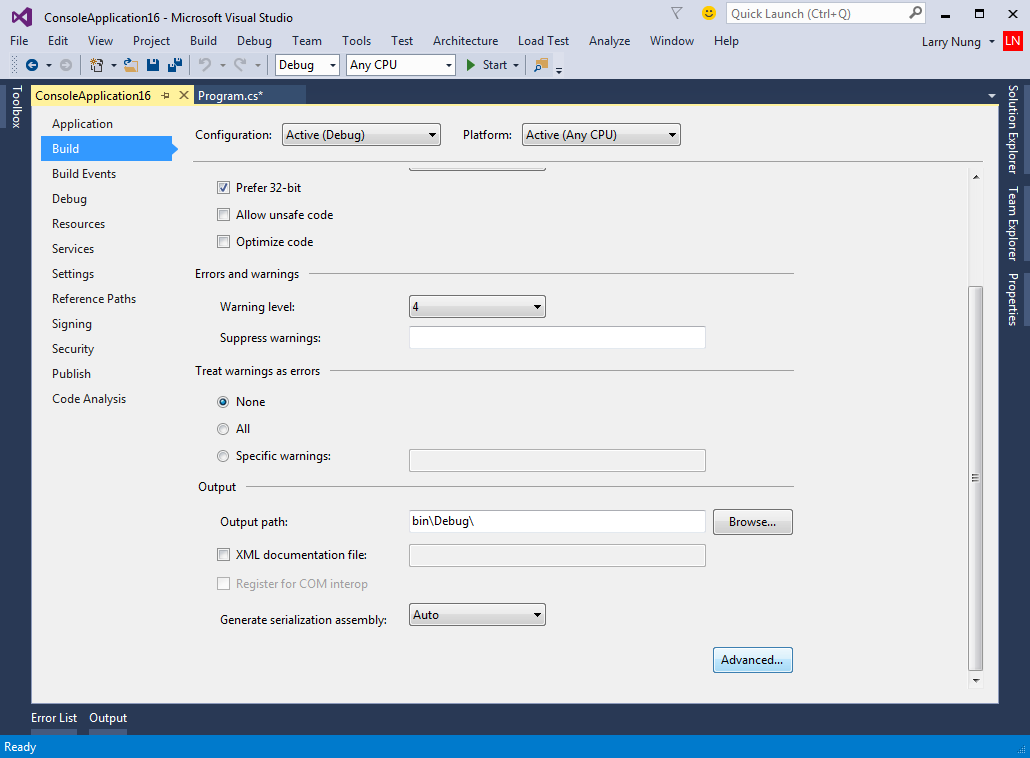Image resolution: width=1030 pixels, height=758 pixels.
Task: Click the Navigate Forward arrow icon
Action: 66,65
